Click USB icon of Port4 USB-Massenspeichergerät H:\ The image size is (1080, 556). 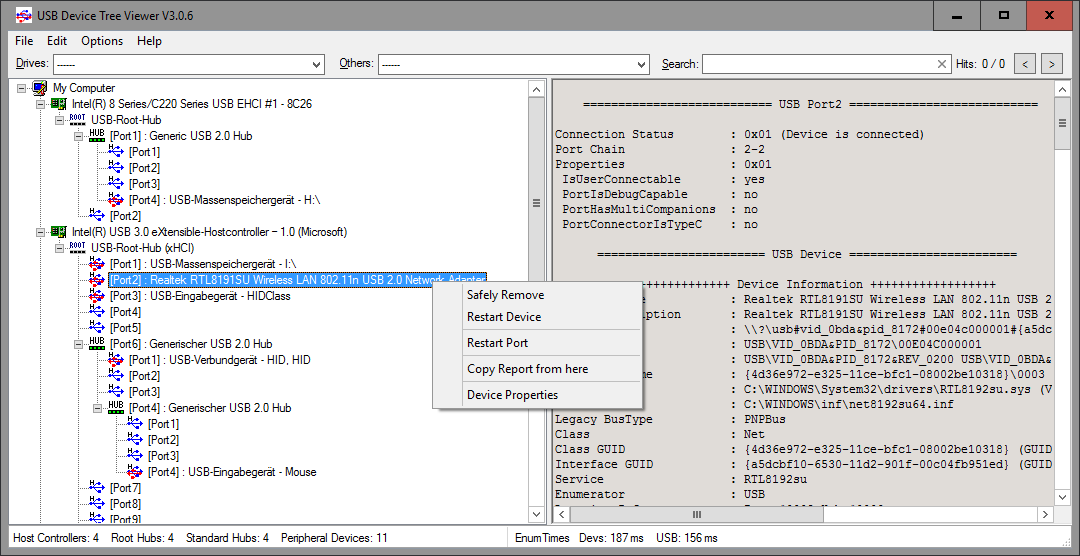tap(116, 200)
